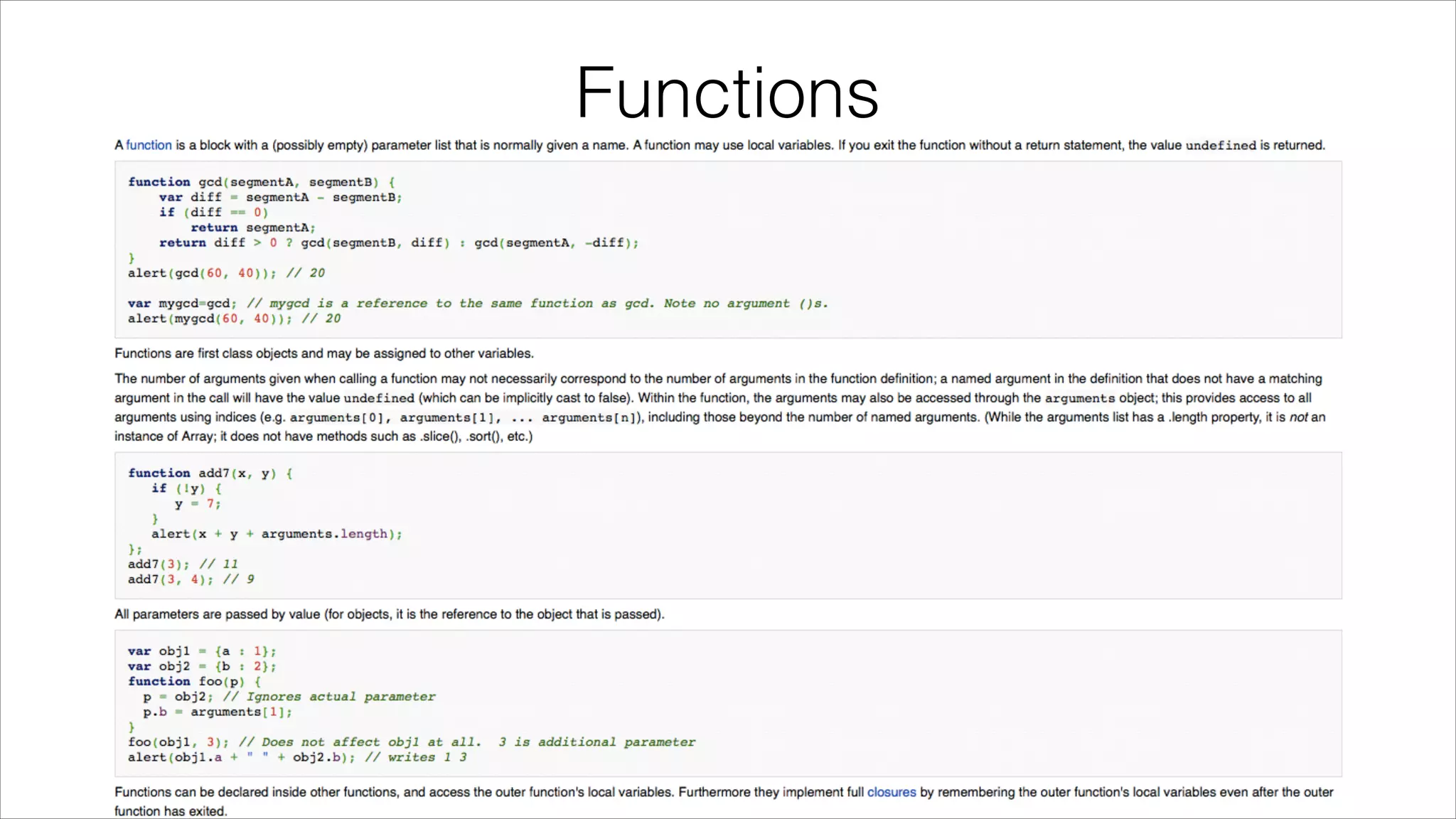Click the 'function foo(p)' line
Screen dimensions: 1456x819
click(194, 681)
